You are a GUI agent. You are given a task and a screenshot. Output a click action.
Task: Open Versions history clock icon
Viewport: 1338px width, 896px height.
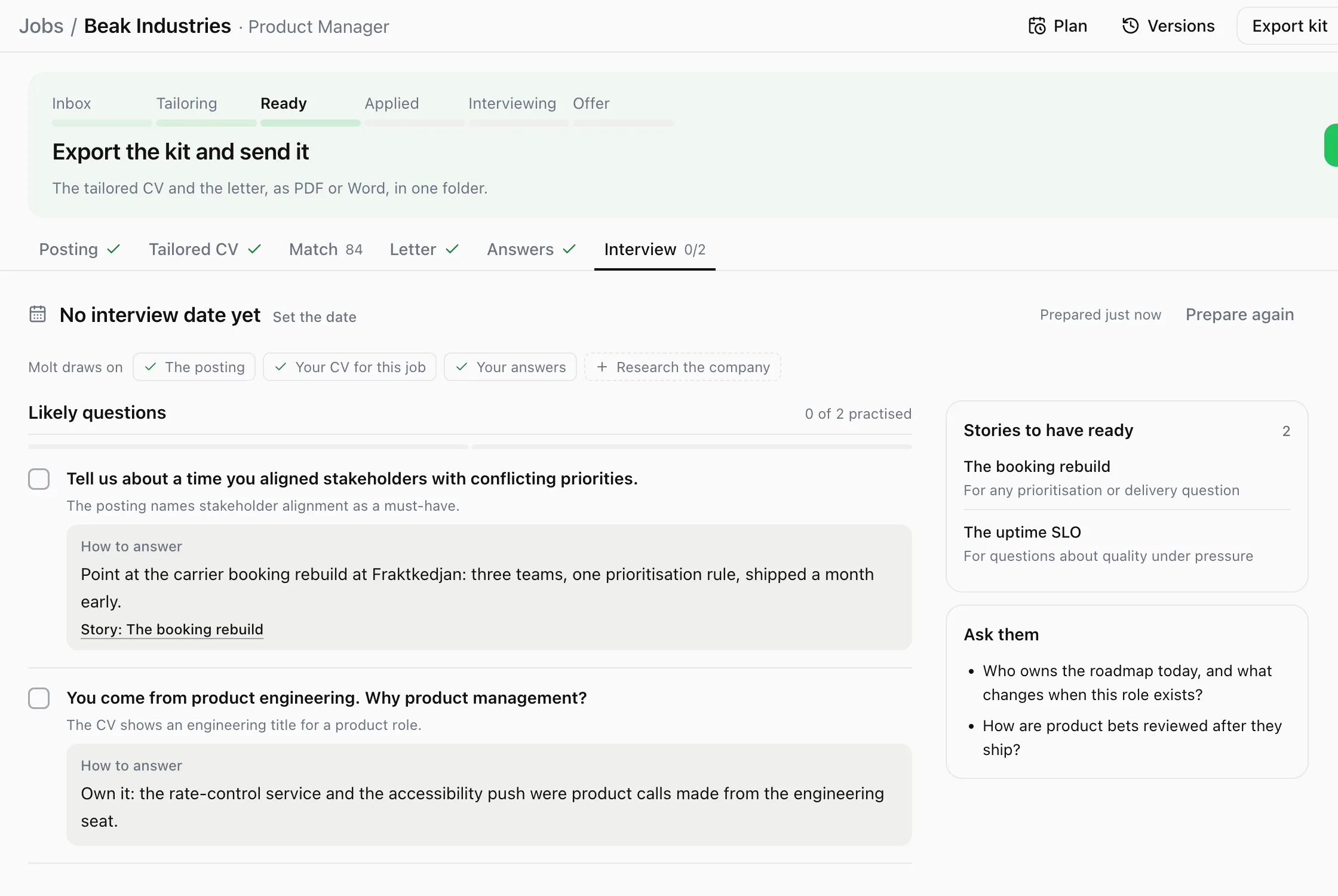pos(1130,26)
